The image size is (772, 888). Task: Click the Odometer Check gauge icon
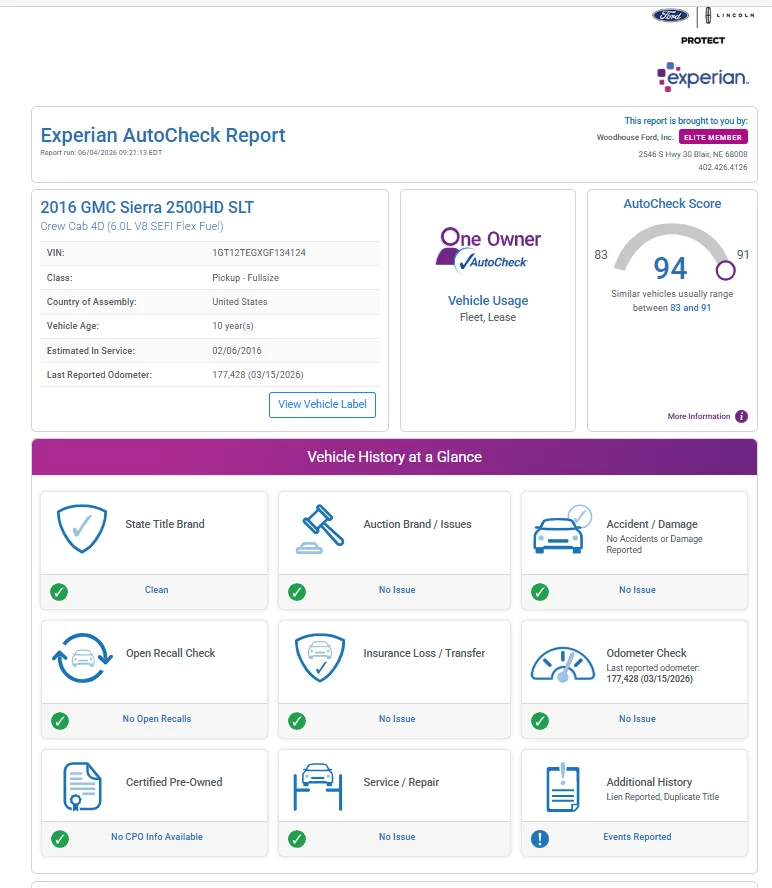coord(562,664)
